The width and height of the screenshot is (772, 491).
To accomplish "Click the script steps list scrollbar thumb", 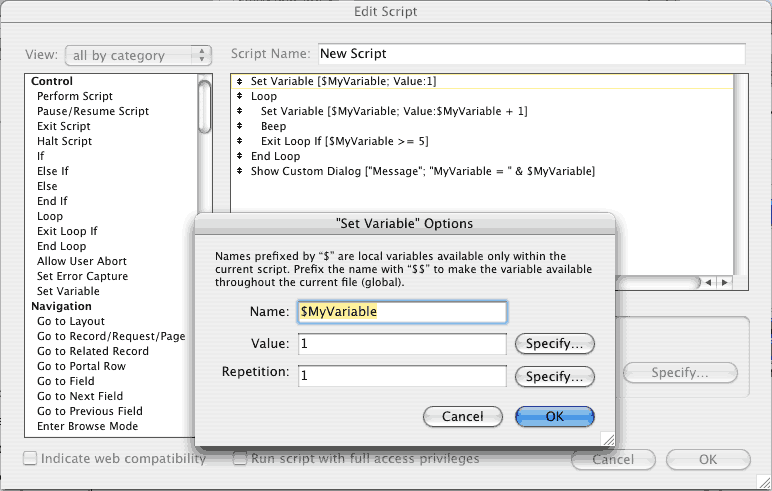I will tap(204, 106).
